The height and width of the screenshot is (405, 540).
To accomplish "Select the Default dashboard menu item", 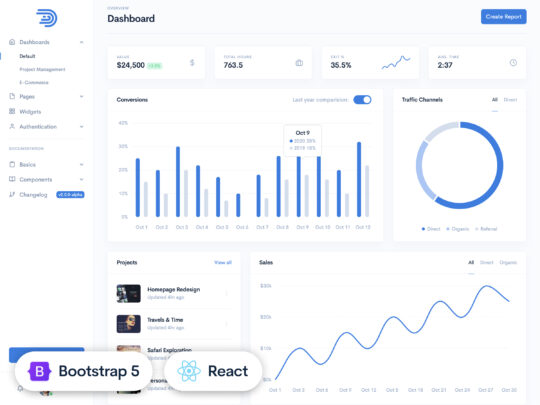I will tap(27, 56).
